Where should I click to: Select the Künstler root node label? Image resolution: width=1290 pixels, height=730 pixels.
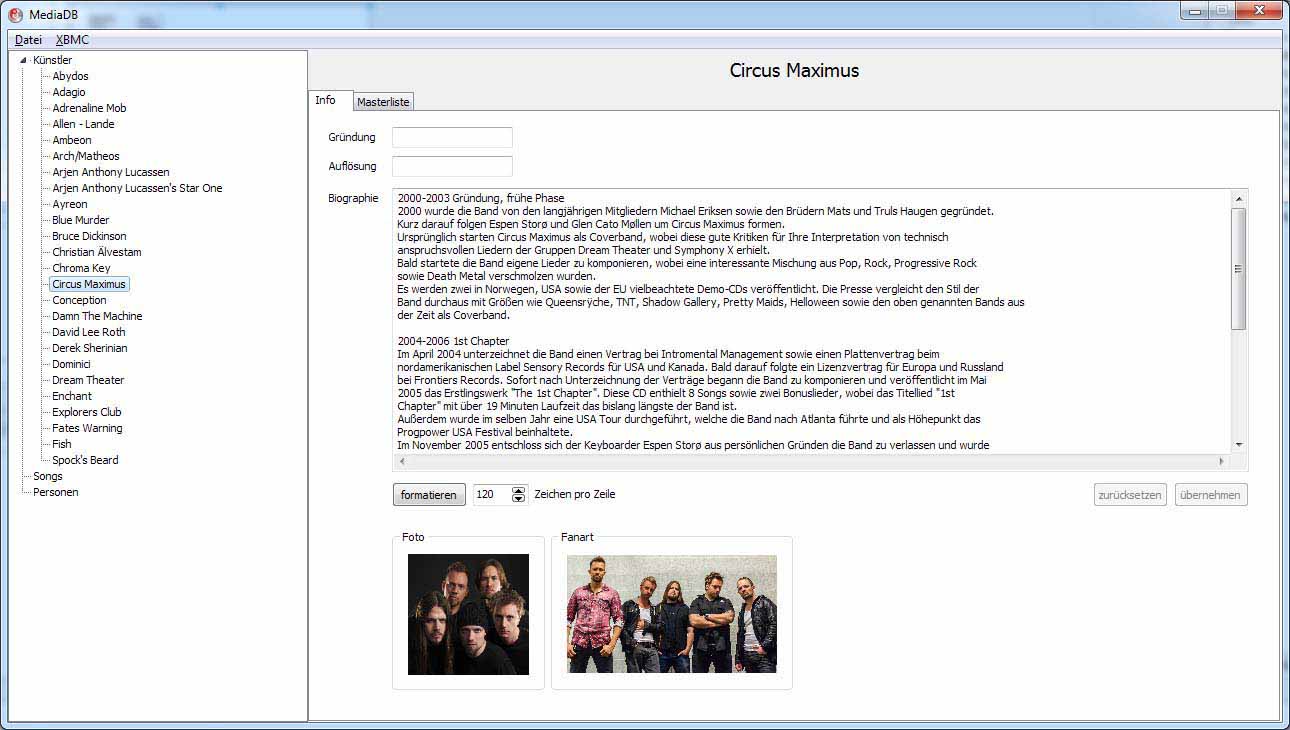click(52, 60)
